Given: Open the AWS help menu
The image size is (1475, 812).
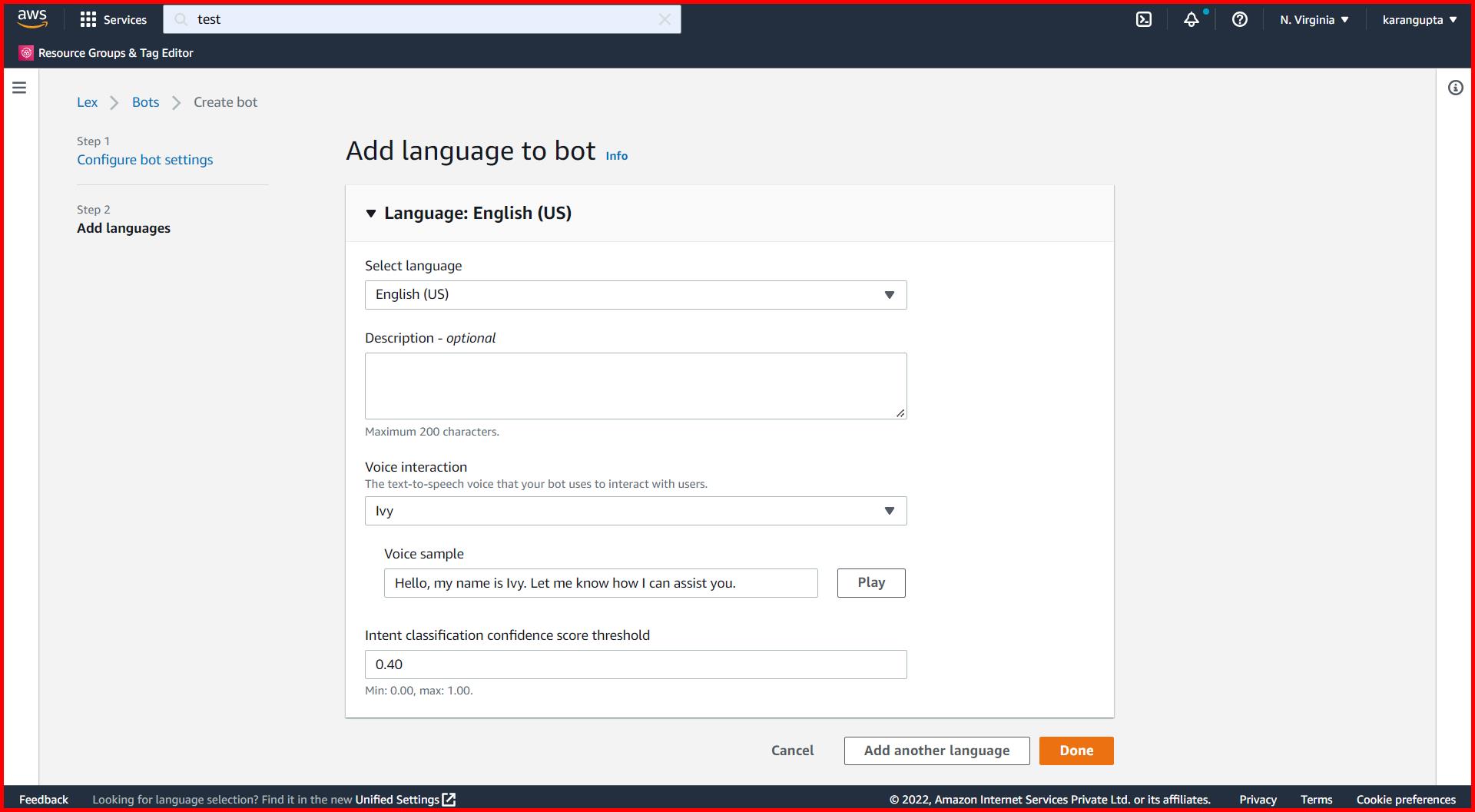Looking at the screenshot, I should (x=1239, y=19).
